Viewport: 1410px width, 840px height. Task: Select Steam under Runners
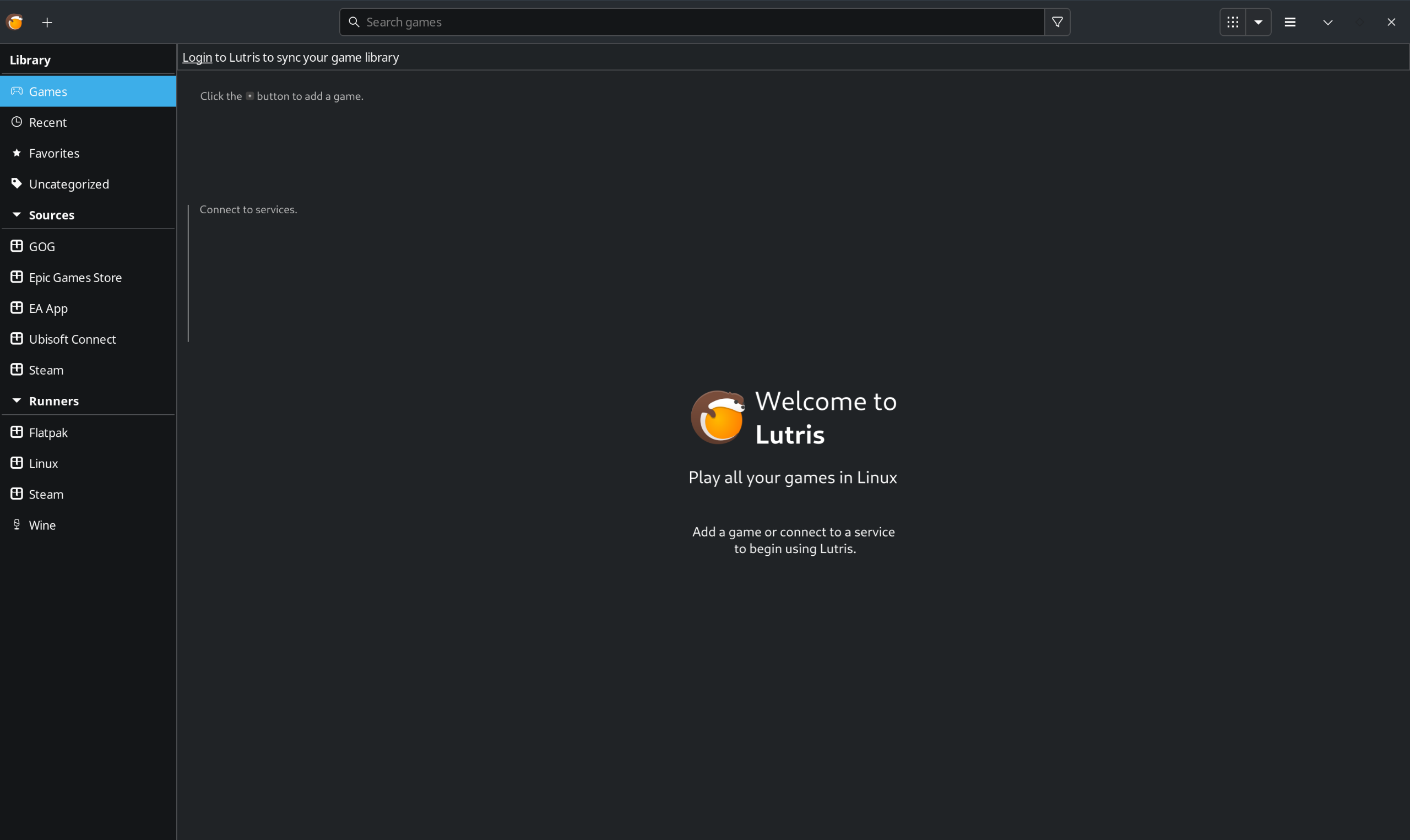pyautogui.click(x=88, y=494)
